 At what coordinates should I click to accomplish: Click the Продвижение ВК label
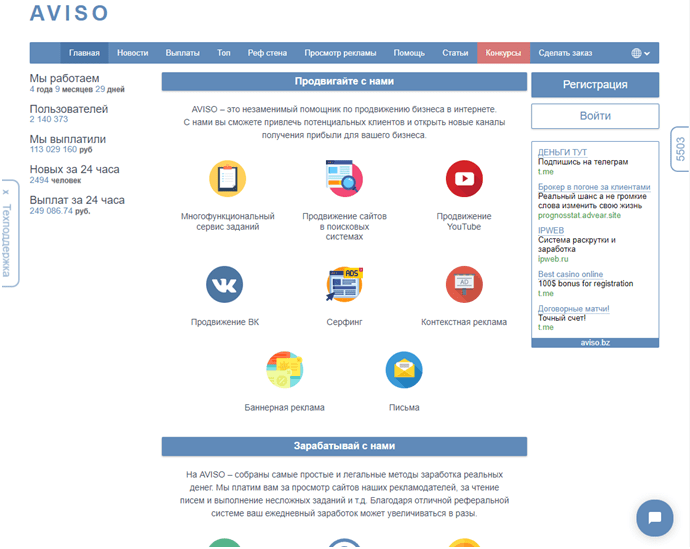(224, 322)
